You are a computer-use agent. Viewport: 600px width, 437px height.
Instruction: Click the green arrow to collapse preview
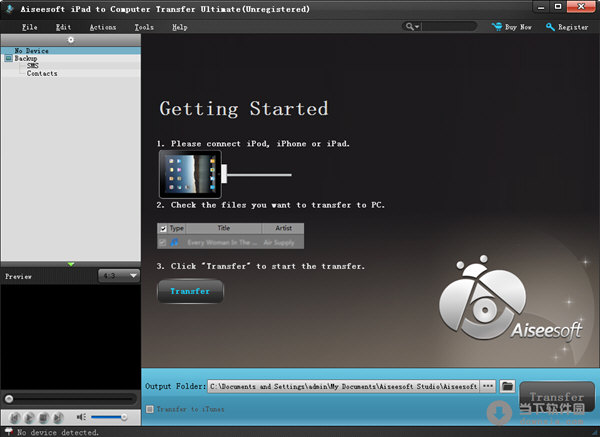click(x=71, y=264)
